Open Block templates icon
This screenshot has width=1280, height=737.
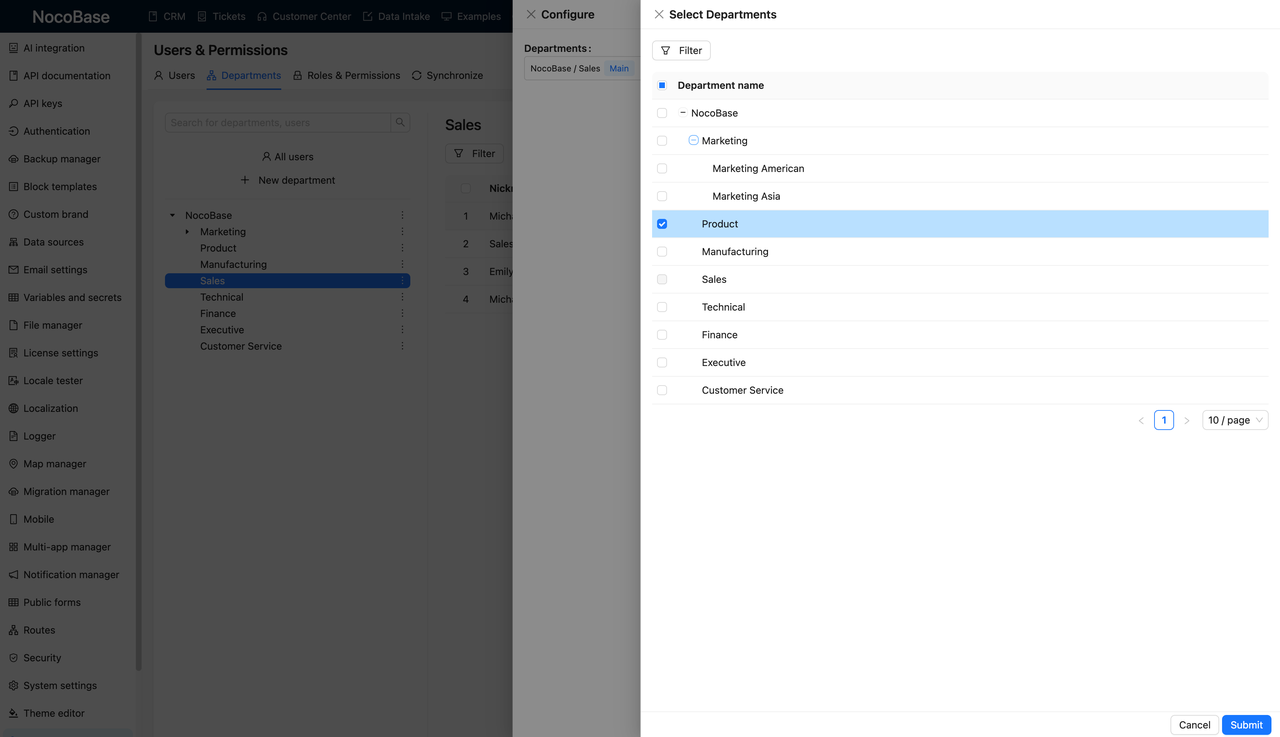point(13,187)
